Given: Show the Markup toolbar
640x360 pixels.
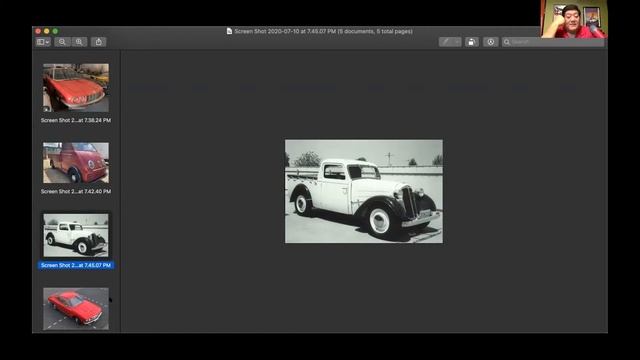Looking at the screenshot, I should click(491, 42).
